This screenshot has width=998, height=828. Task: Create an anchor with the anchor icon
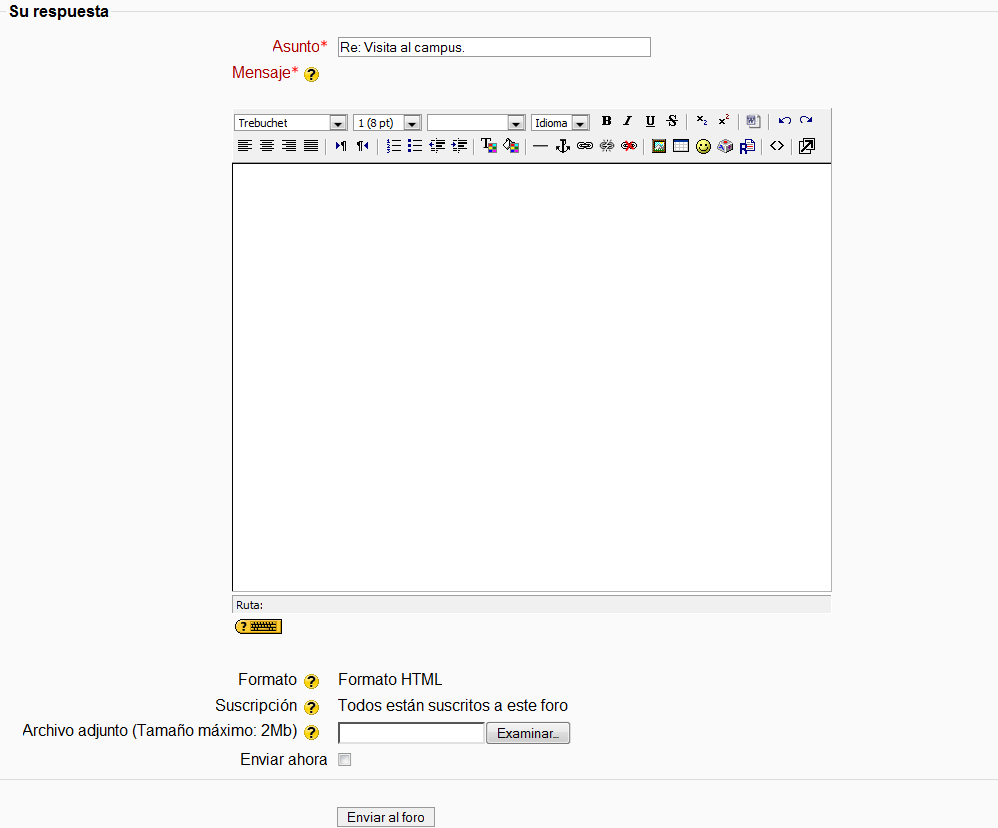click(562, 146)
